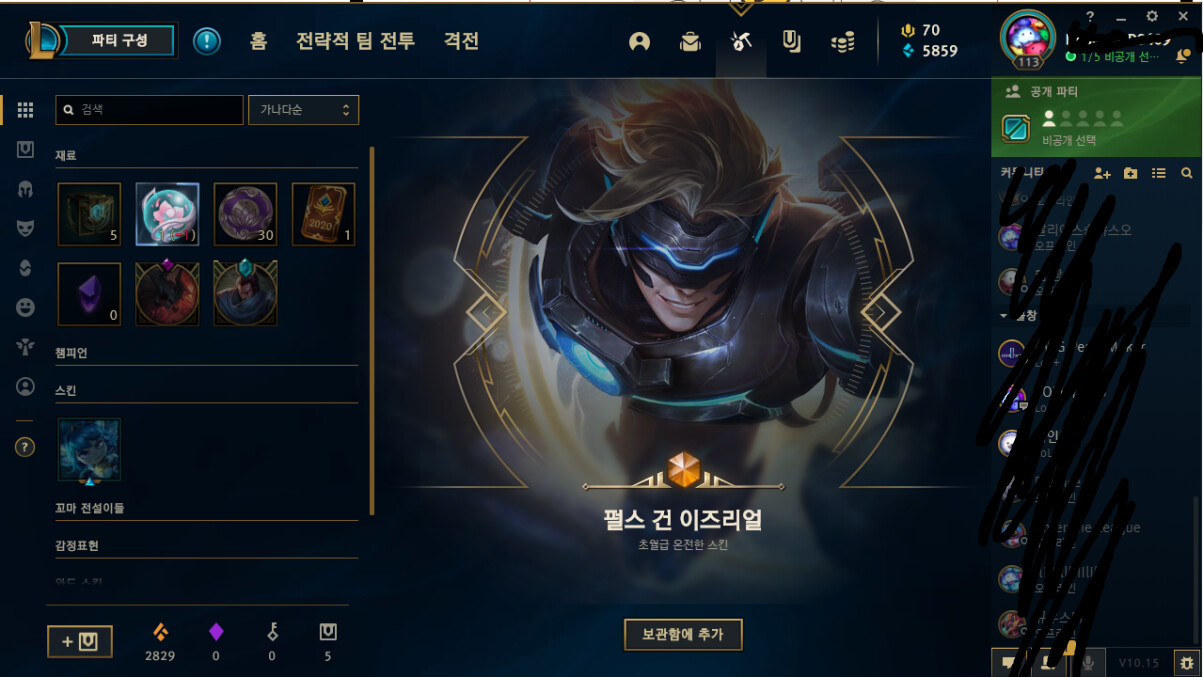Open the profile icon in top navigation
This screenshot has width=1203, height=677.
(x=640, y=41)
